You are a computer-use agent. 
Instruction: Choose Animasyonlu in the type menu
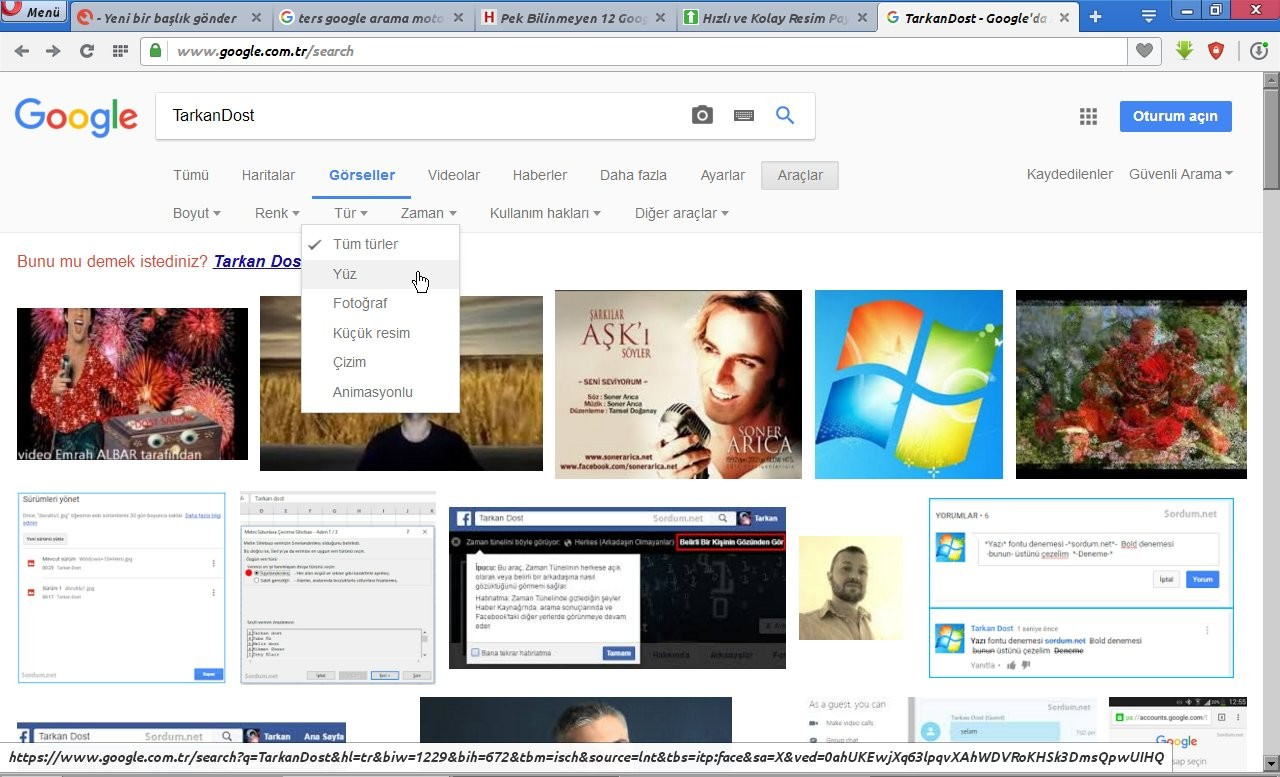coord(380,392)
